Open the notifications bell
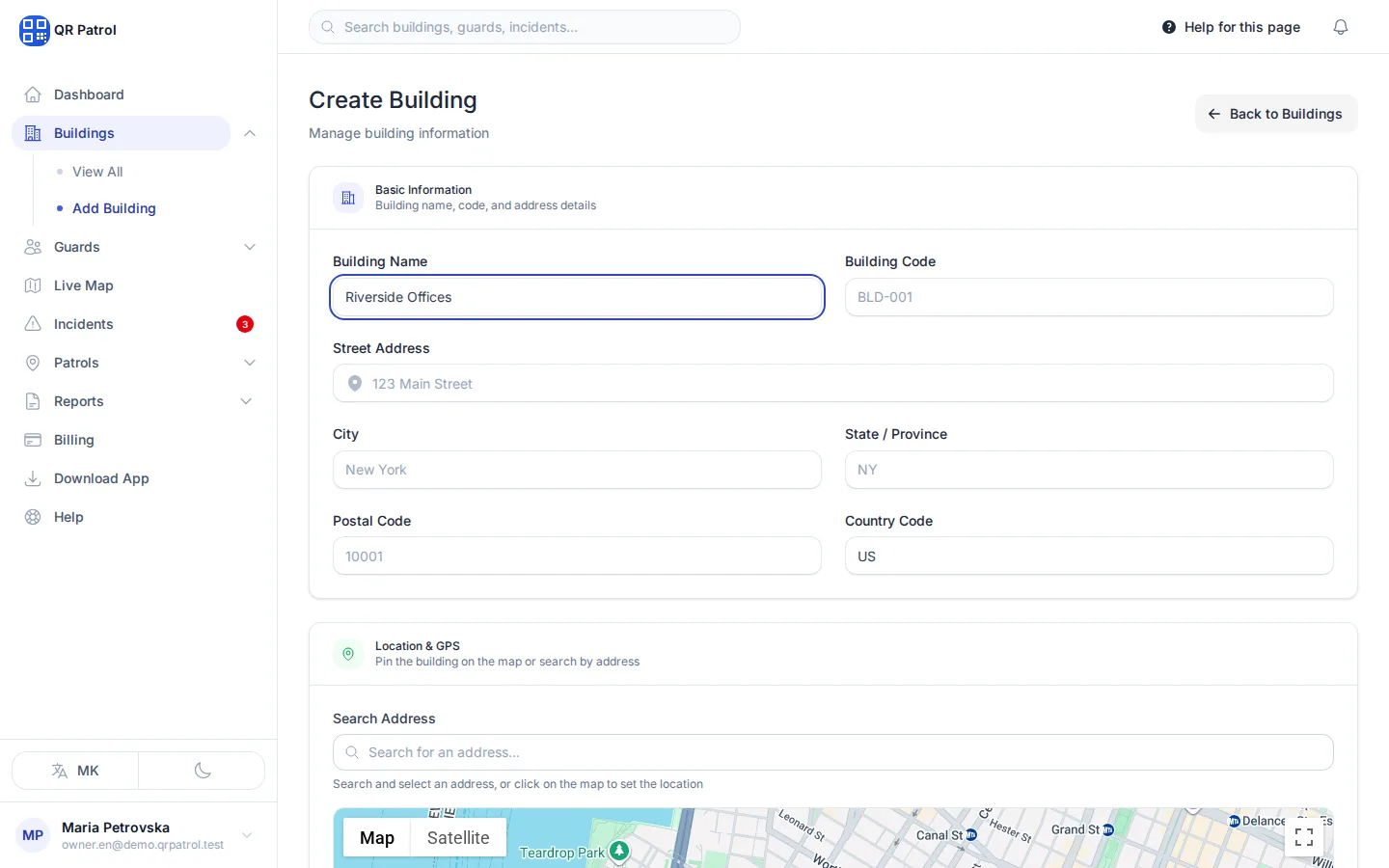Image resolution: width=1389 pixels, height=868 pixels. point(1341,27)
